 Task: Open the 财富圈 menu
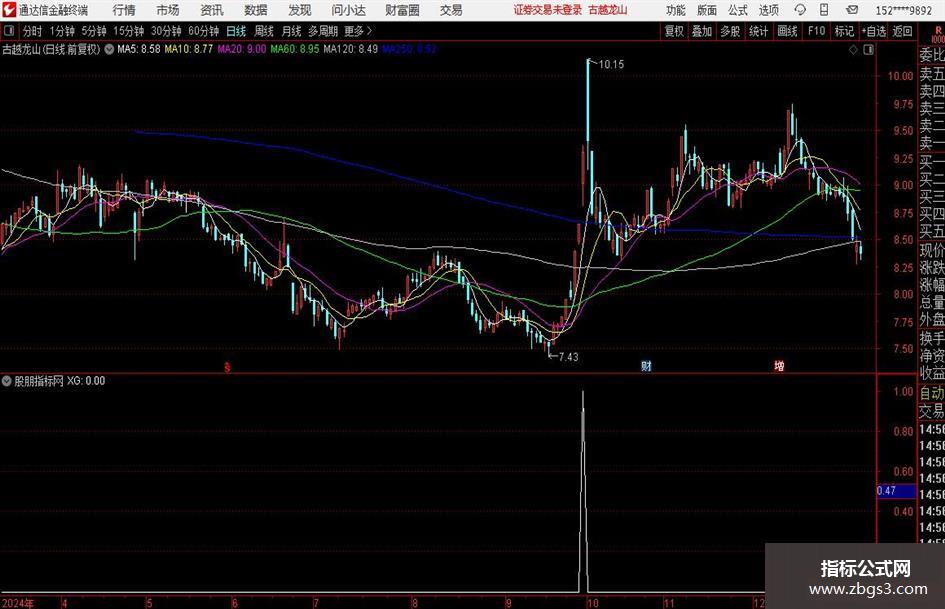tap(402, 10)
